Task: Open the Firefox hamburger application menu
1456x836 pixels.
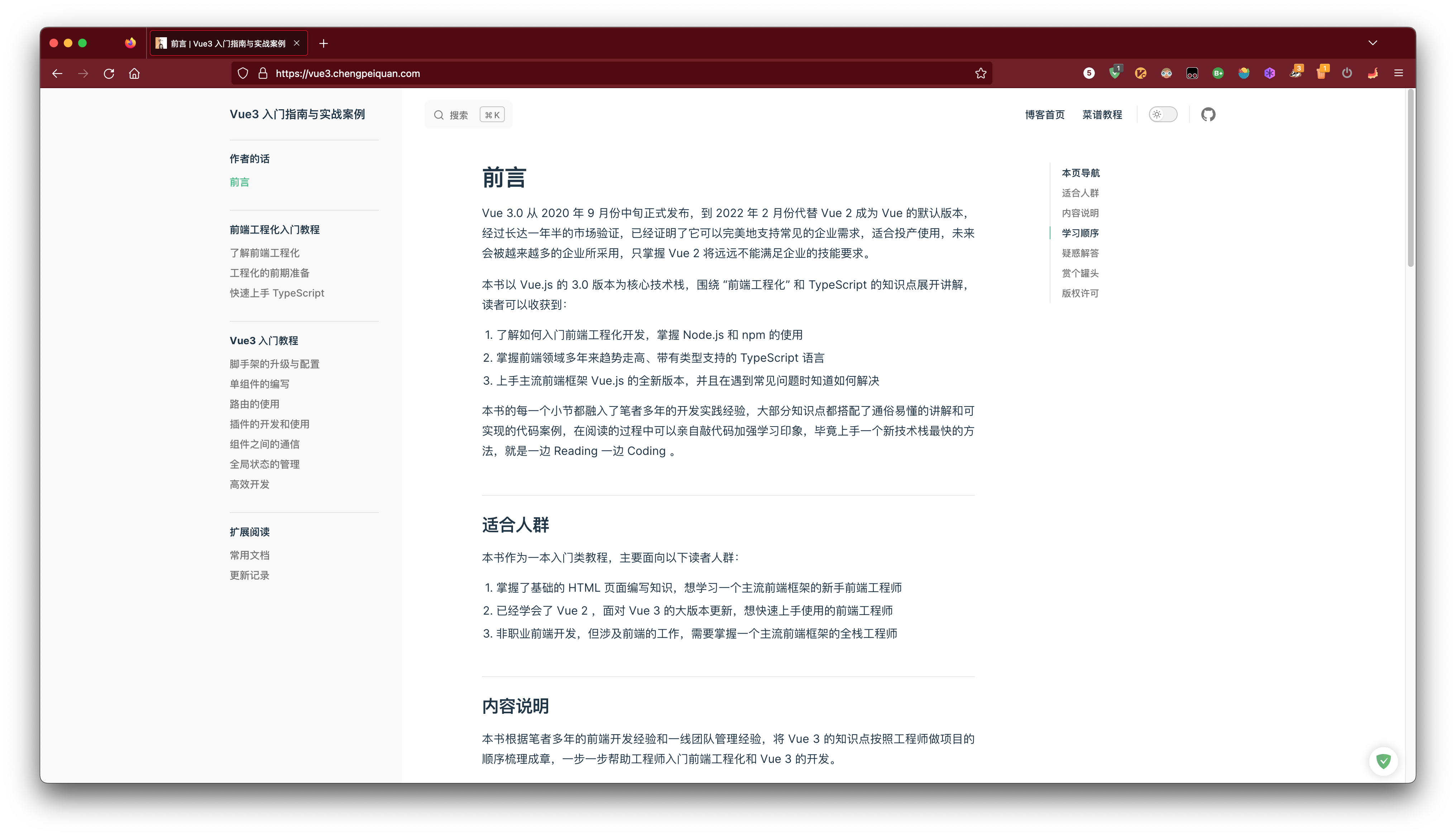Action: (1399, 73)
